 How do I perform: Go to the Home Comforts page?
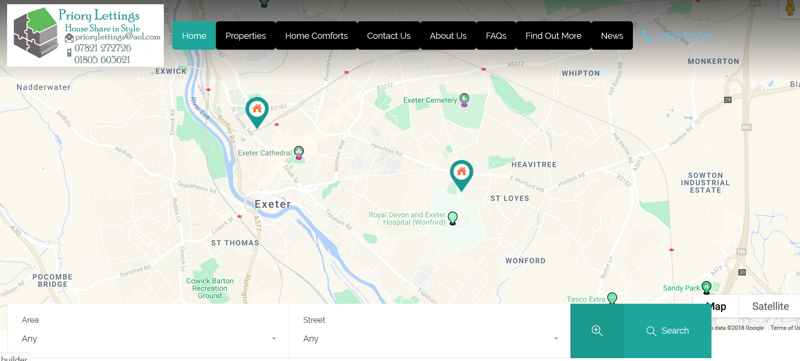click(316, 36)
